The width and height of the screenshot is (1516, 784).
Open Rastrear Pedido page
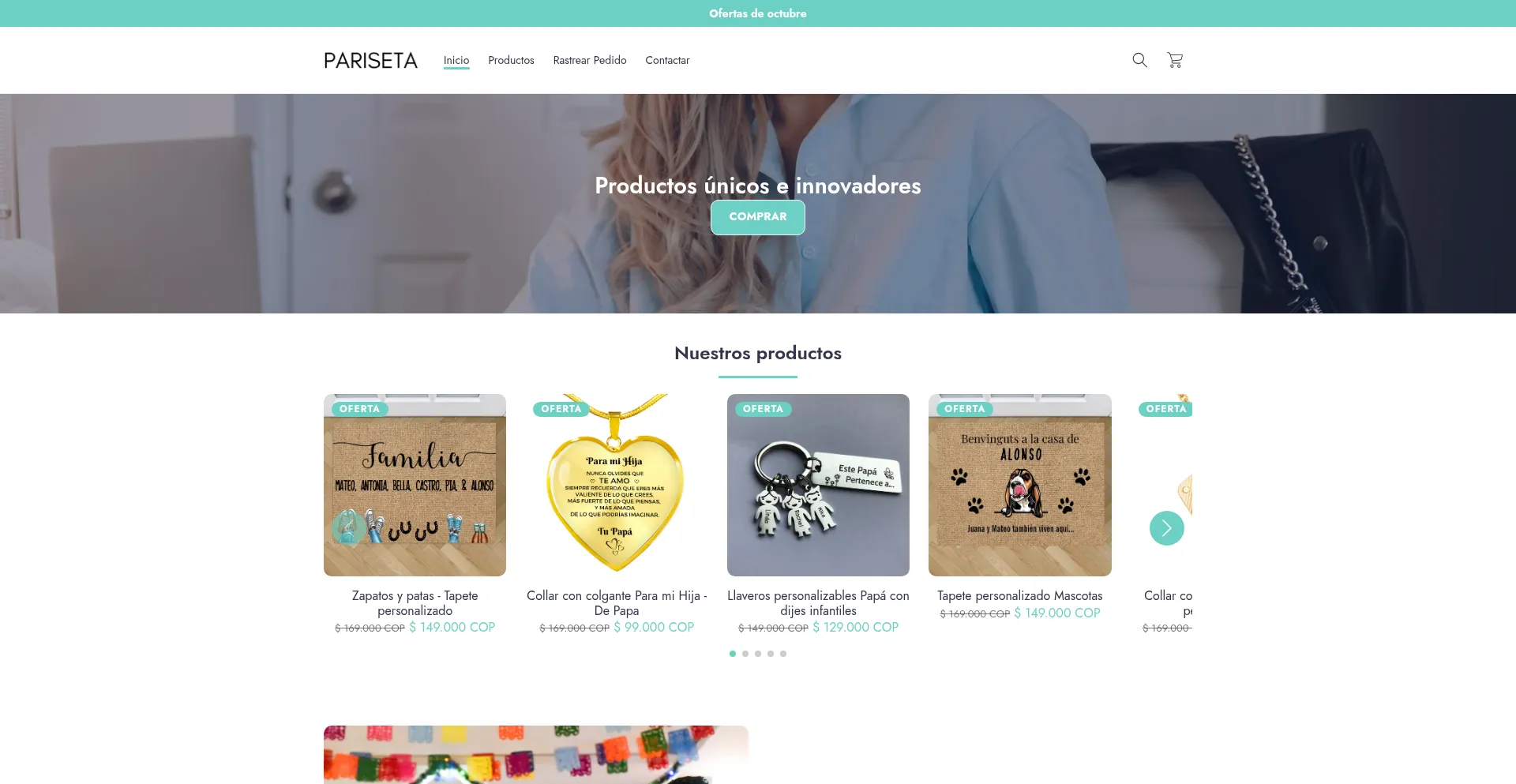coord(590,60)
